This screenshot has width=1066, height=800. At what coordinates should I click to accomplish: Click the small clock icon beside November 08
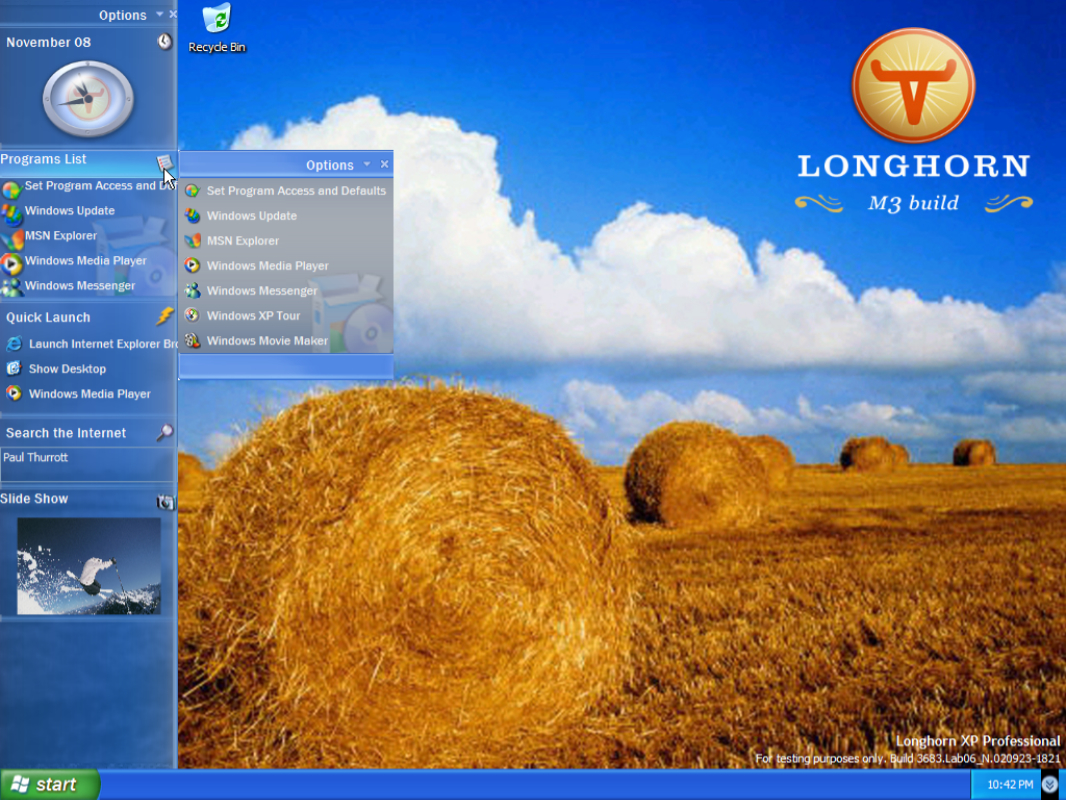click(x=165, y=41)
